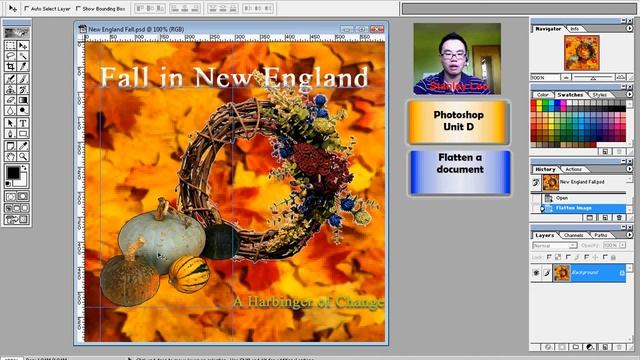
Task: Select the Zoom tool
Action: point(23,156)
